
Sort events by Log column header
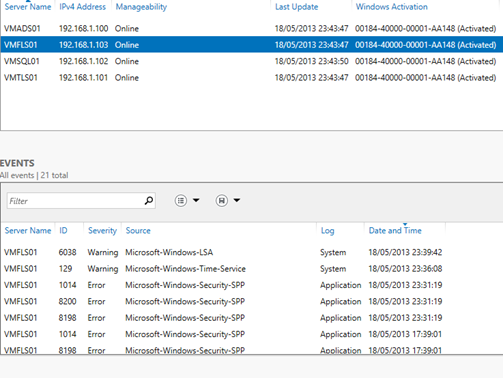pyautogui.click(x=327, y=231)
